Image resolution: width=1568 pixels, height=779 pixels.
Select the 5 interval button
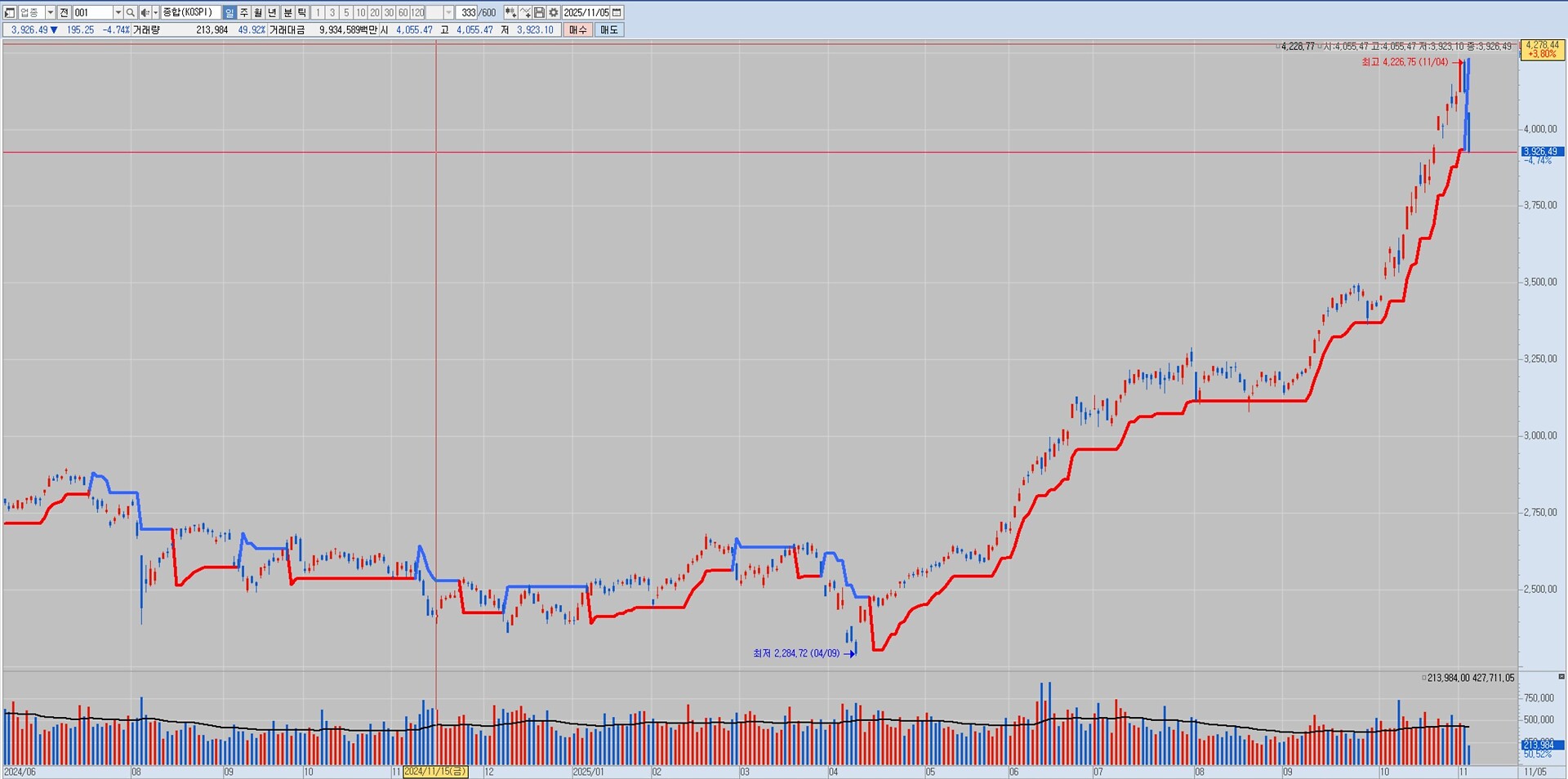[x=346, y=12]
